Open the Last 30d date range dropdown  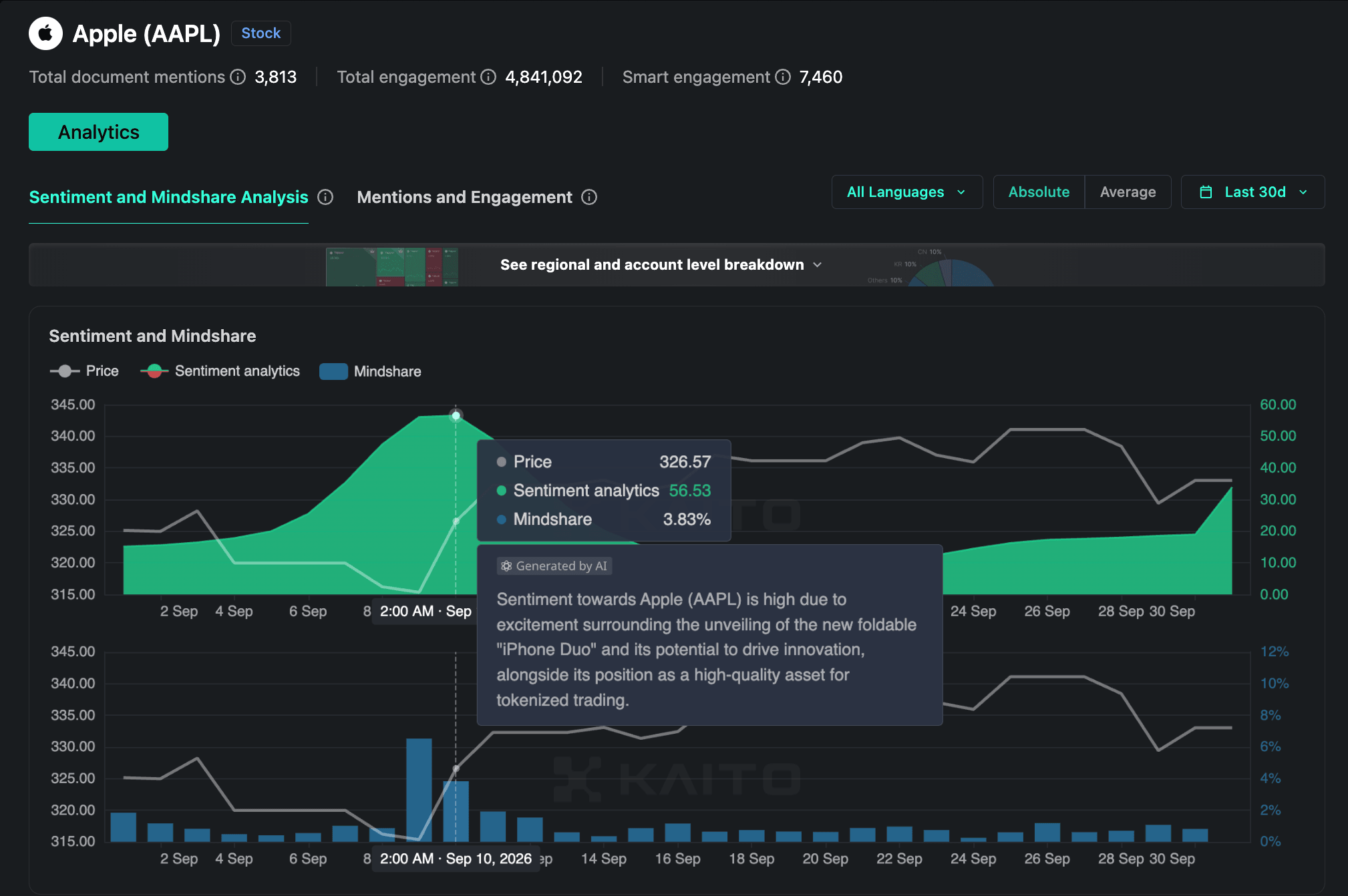(1252, 192)
